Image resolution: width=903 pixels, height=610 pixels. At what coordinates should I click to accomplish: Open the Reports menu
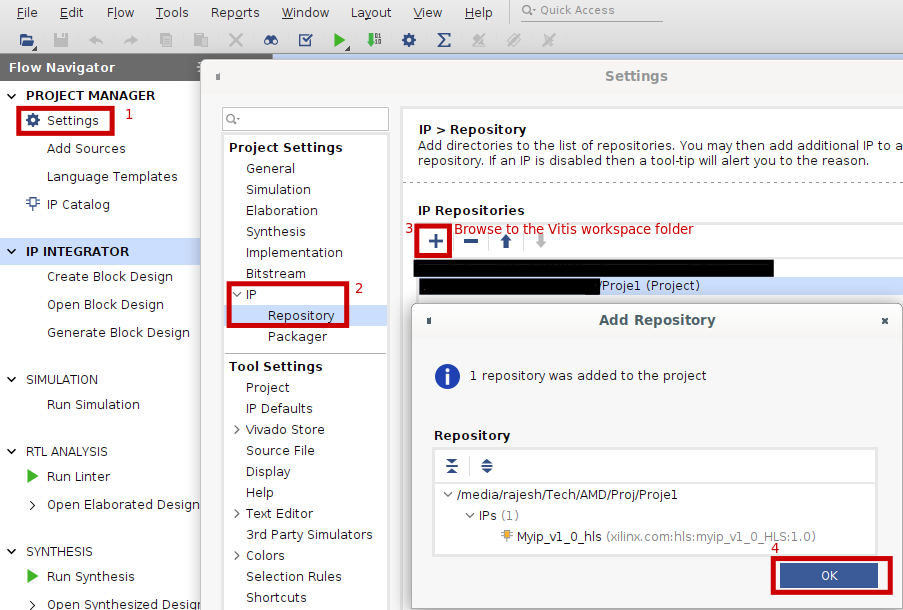pos(235,13)
